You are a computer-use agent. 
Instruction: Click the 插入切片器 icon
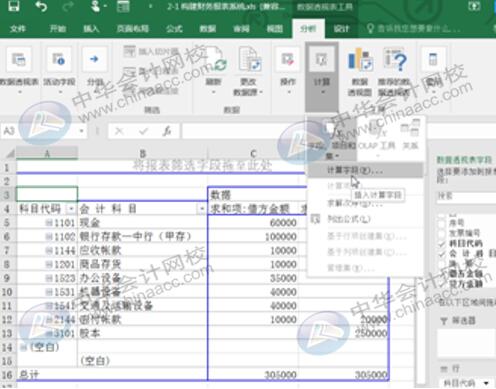(129, 51)
